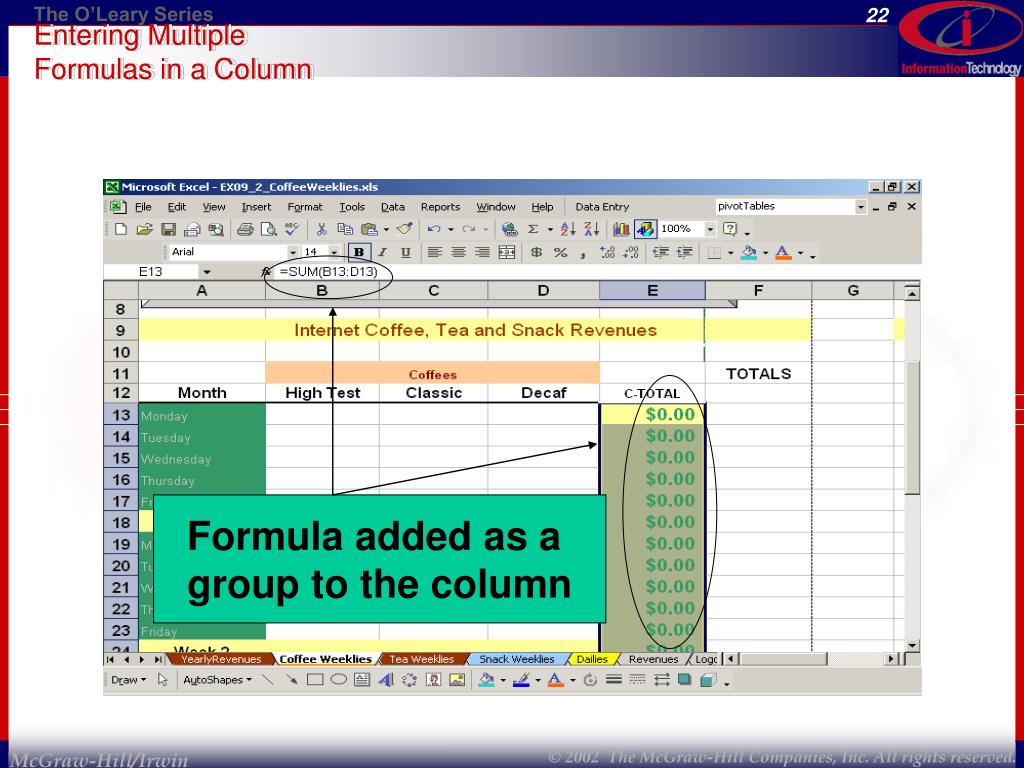Screen dimensions: 1024x768
Task: Insert WordArt from the Drawing toolbar
Action: tap(386, 680)
